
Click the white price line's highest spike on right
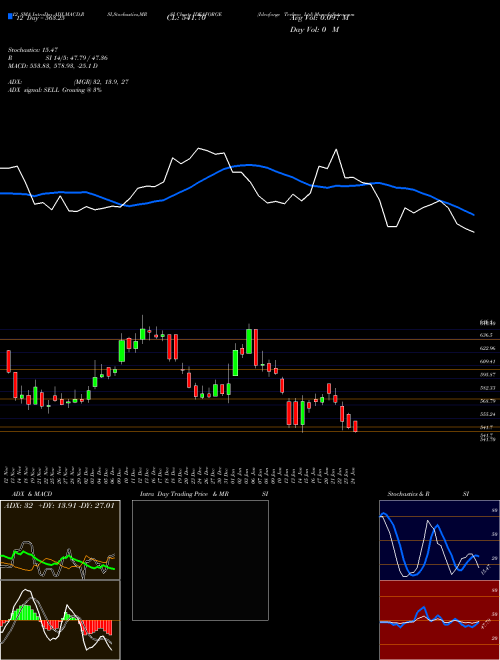click(x=336, y=150)
